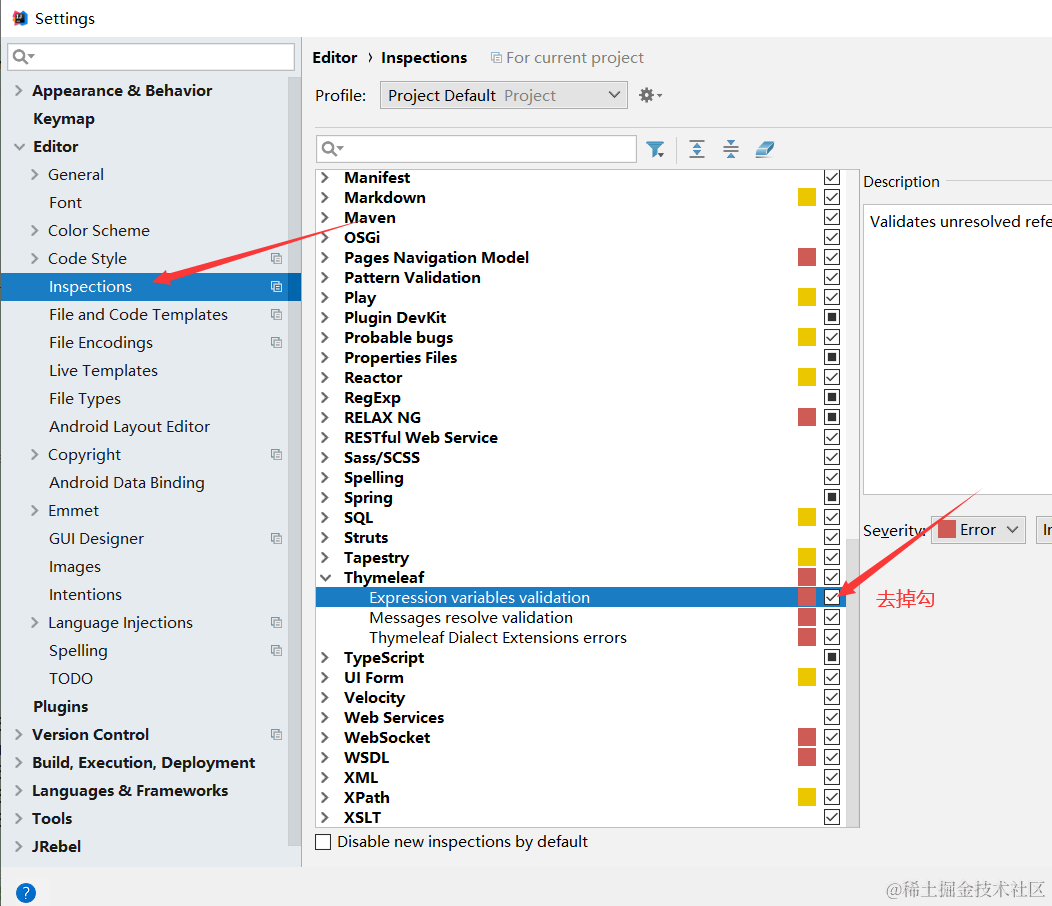Toggle the TypeScript inspections checkbox
This screenshot has height=906, width=1052.
tap(832, 657)
